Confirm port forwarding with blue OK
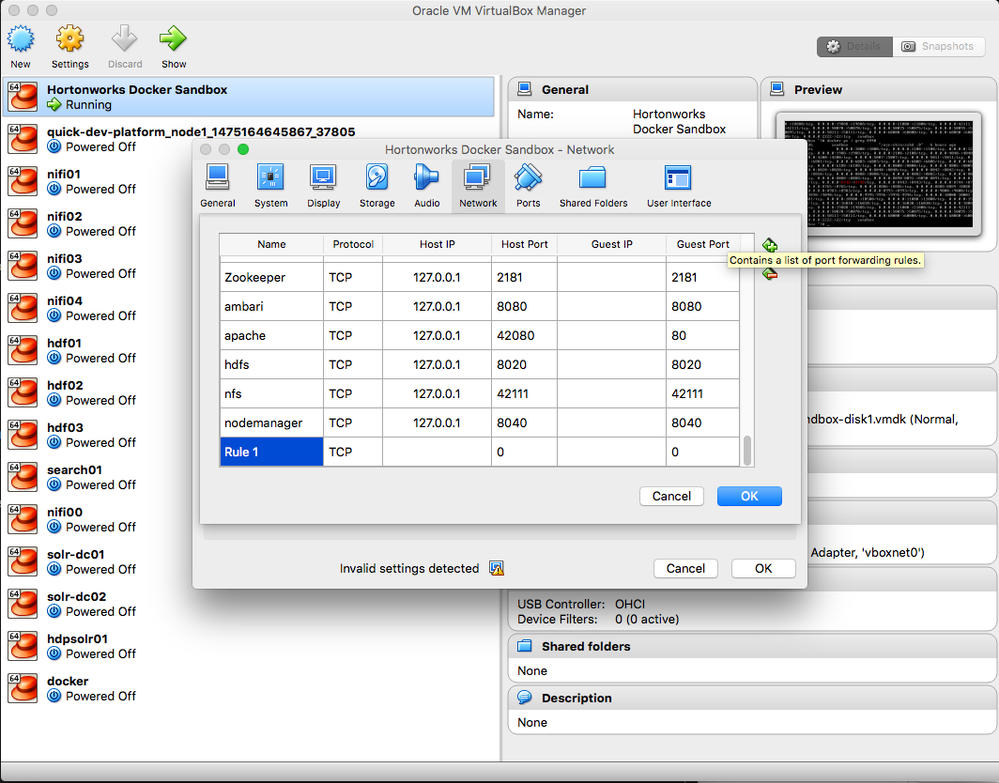This screenshot has height=783, width=999. (749, 496)
